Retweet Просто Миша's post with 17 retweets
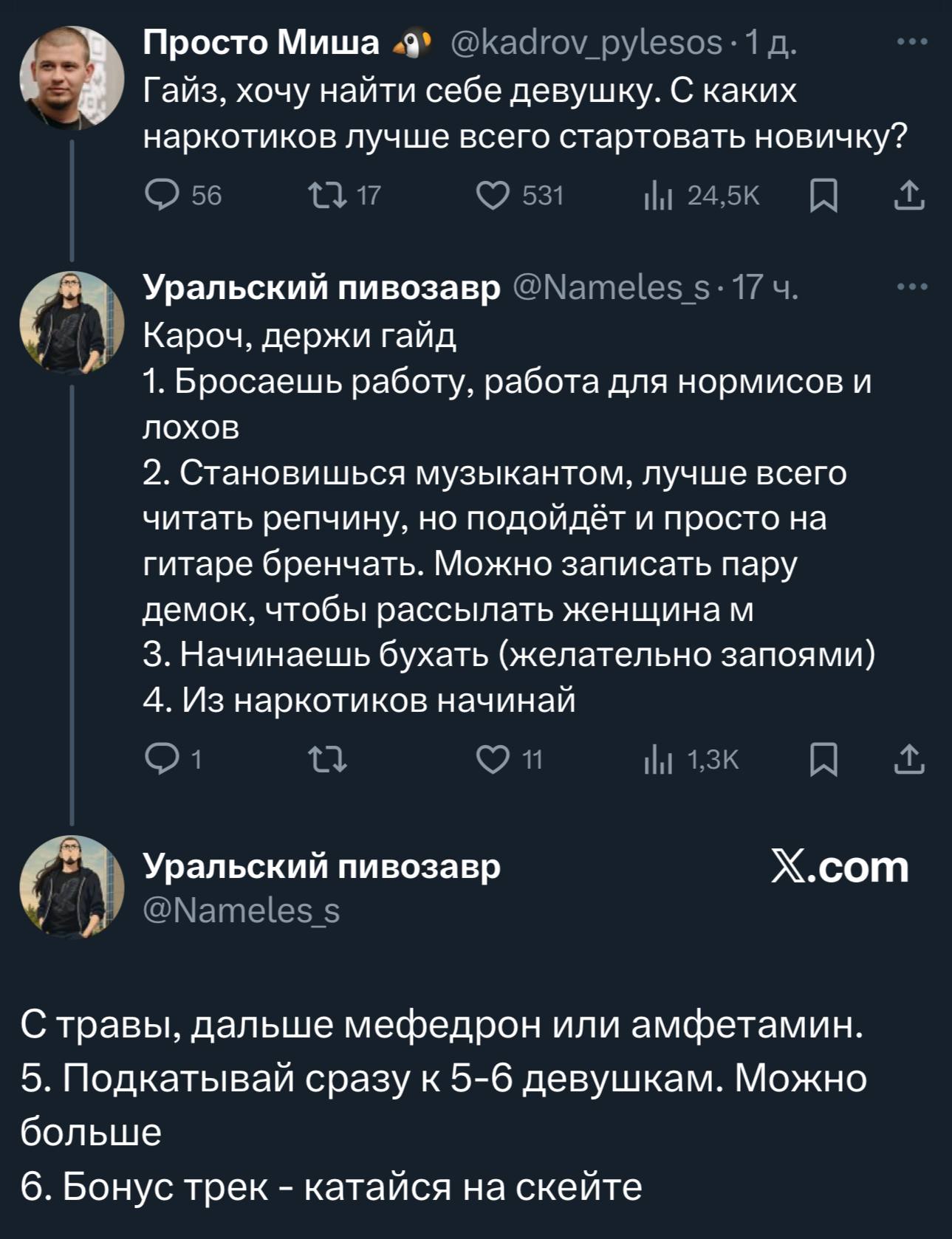Screen dimensions: 952x1239 coord(325,196)
